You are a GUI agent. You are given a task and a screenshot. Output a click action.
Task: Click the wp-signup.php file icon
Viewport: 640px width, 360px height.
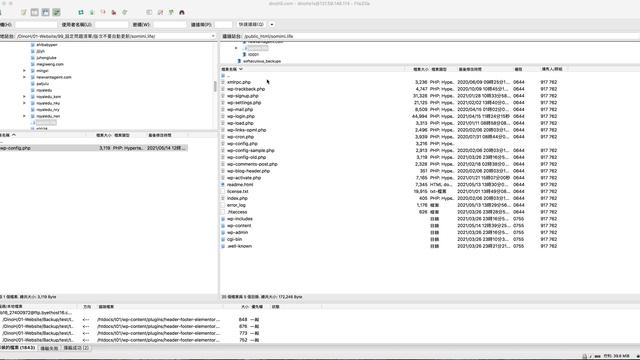point(223,96)
